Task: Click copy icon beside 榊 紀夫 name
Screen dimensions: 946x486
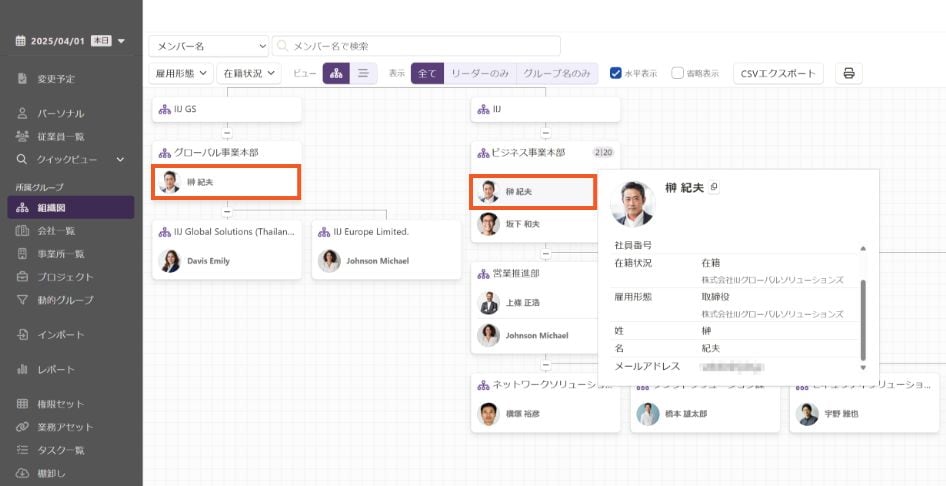Action: [x=714, y=188]
